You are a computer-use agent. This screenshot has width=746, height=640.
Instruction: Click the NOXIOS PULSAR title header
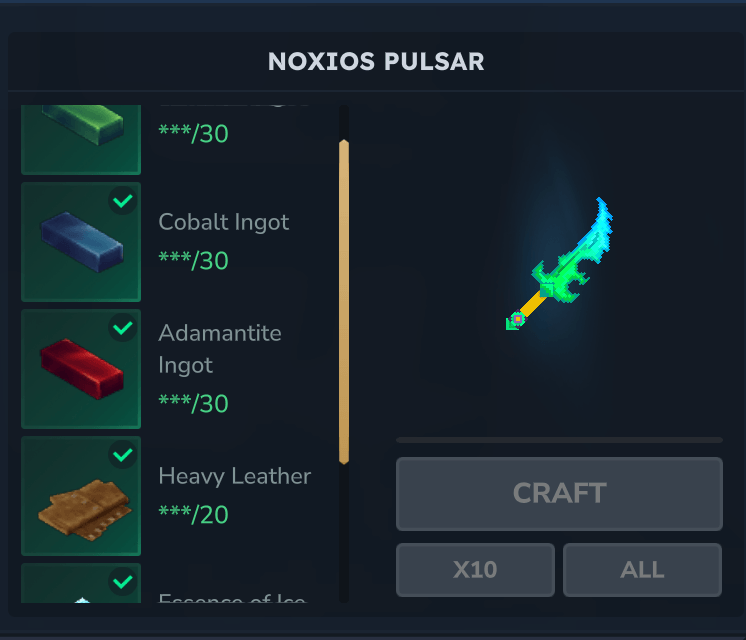point(376,62)
